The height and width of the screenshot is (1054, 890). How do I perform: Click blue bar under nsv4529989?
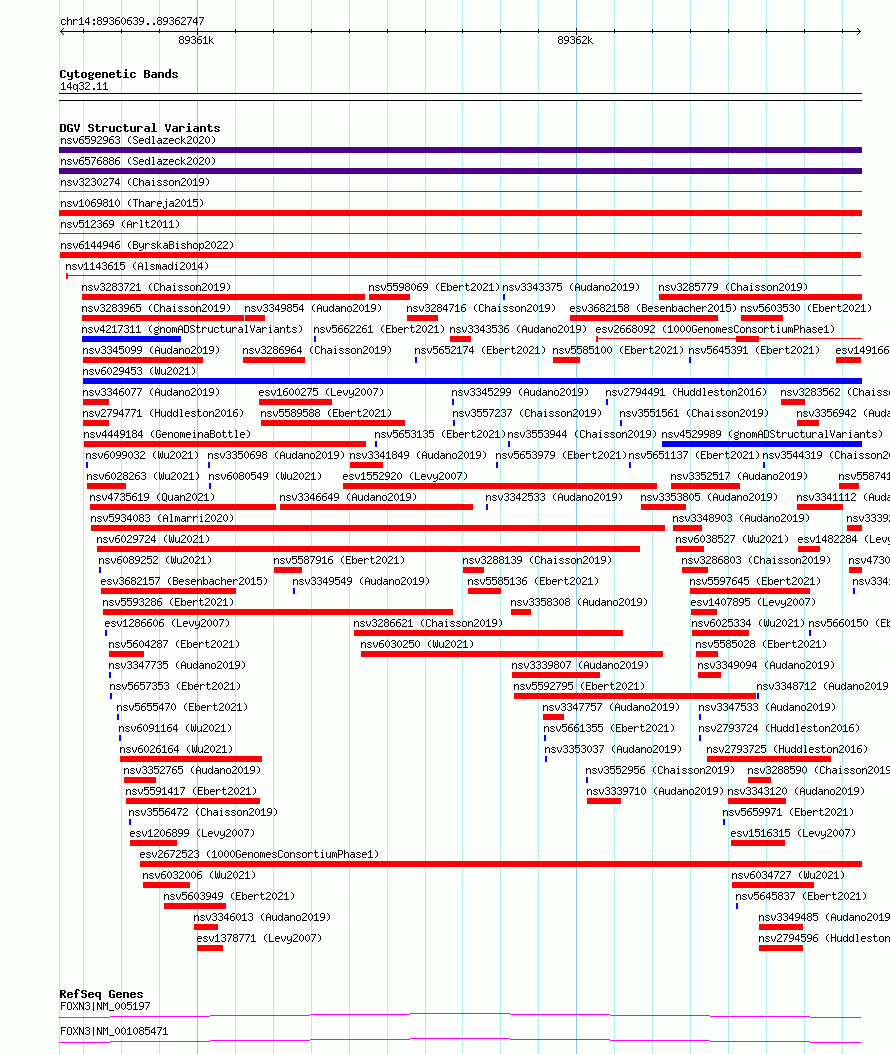762,444
